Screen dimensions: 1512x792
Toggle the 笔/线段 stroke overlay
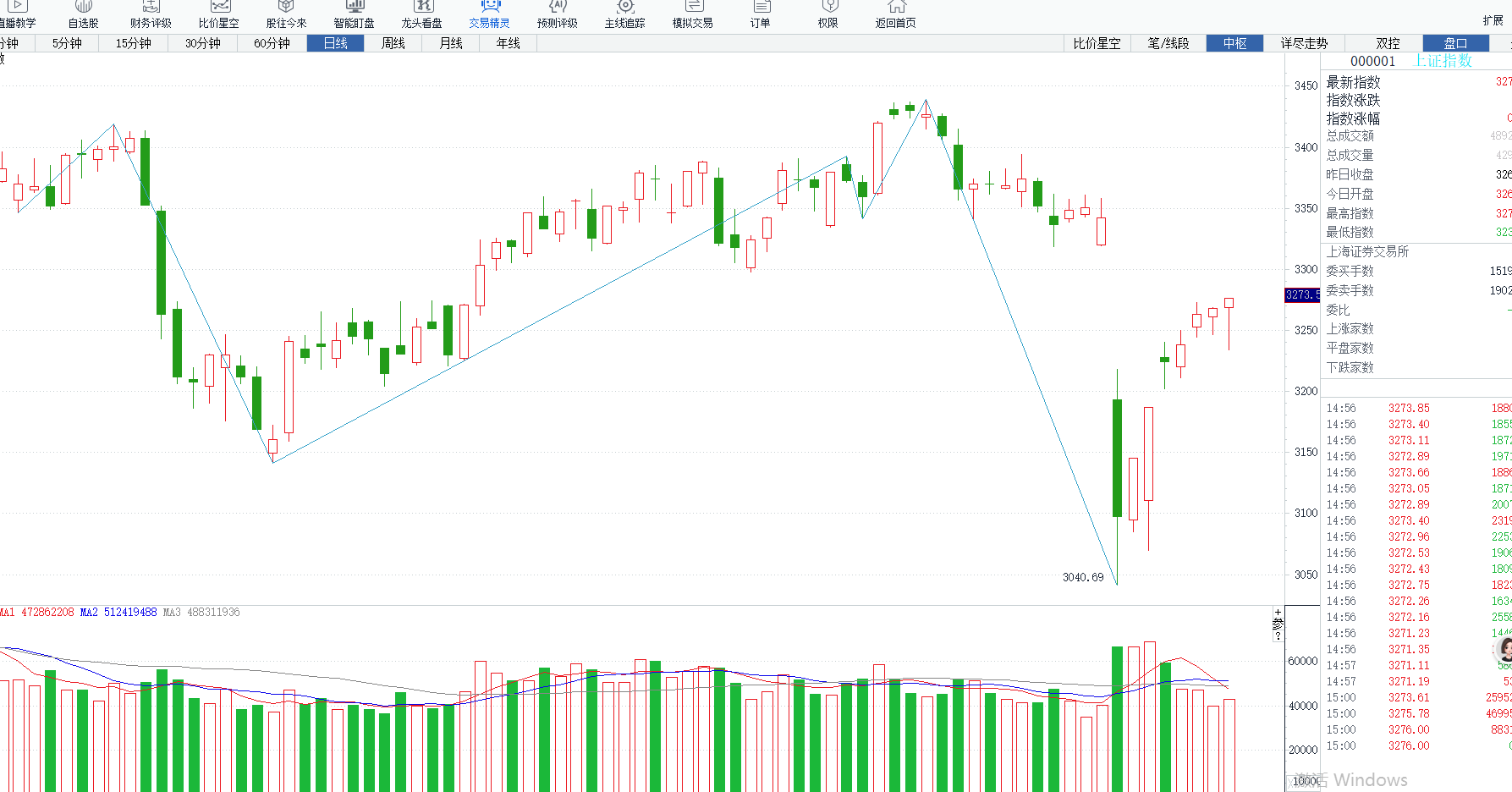[1168, 43]
